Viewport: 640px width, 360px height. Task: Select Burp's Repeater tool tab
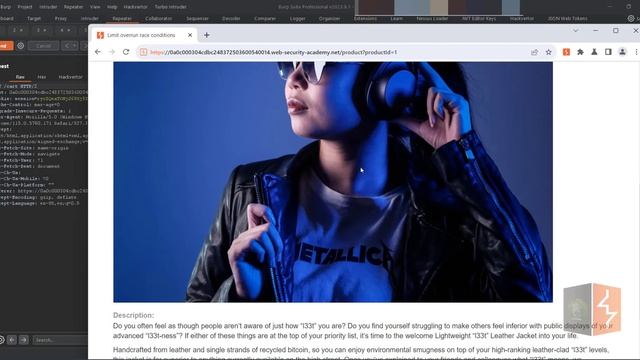[122, 18]
